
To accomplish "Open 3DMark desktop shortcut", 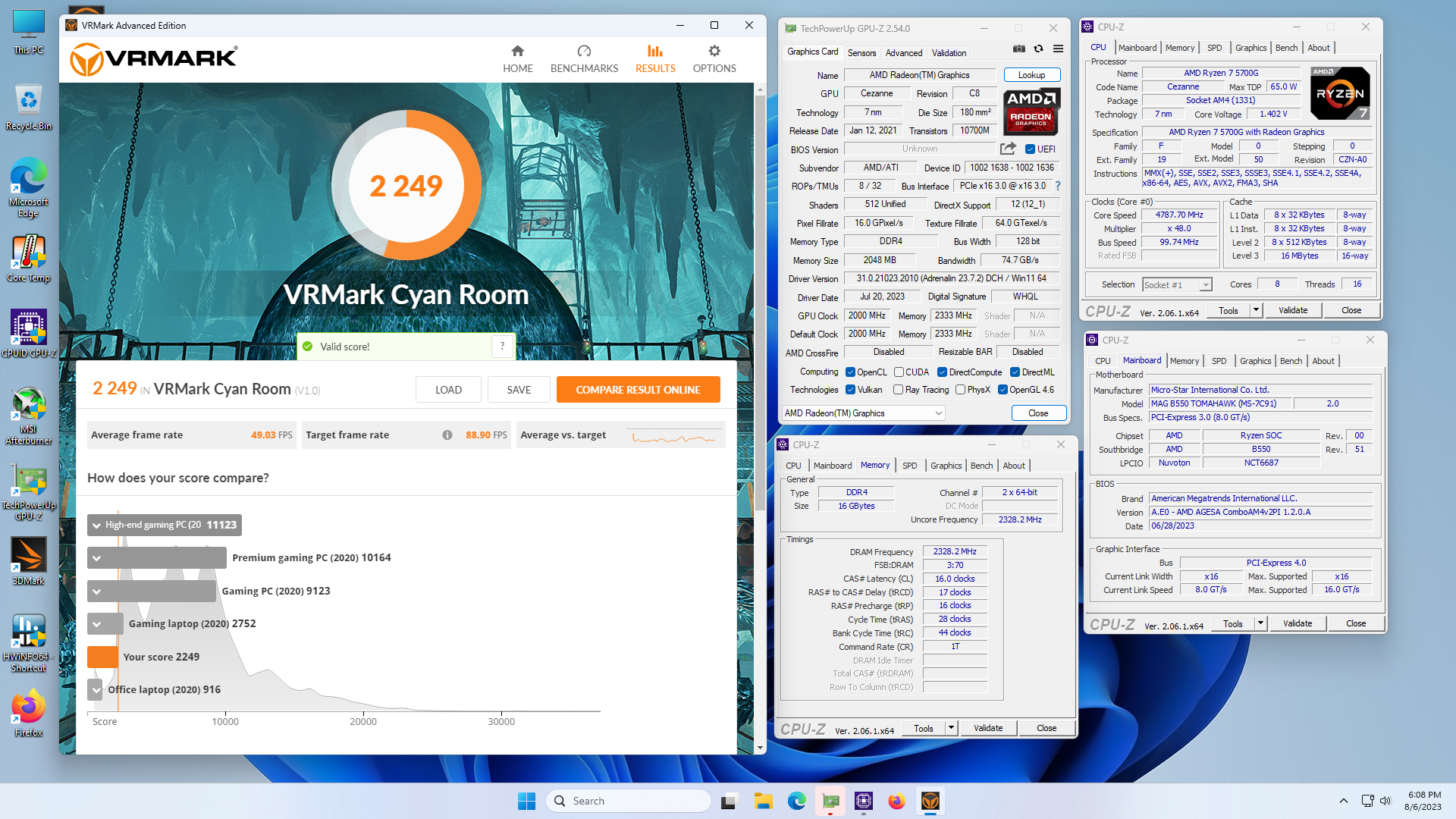I will pos(28,561).
